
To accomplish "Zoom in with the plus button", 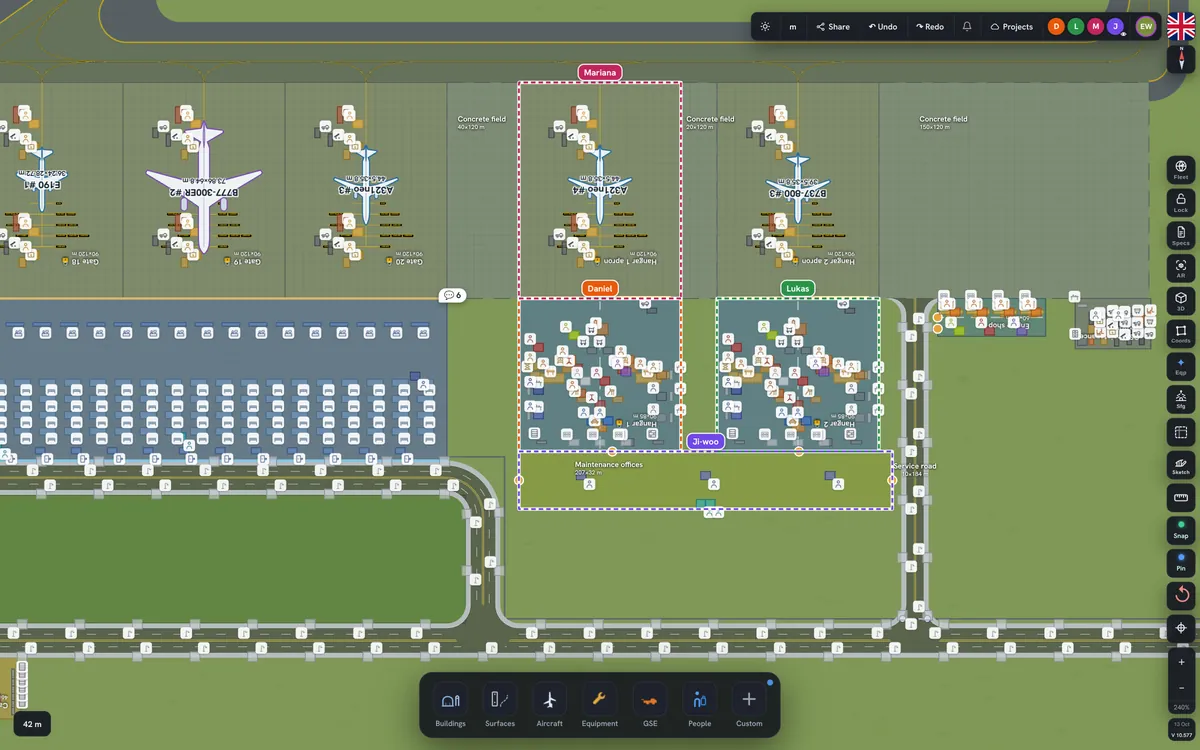I will 1181,662.
